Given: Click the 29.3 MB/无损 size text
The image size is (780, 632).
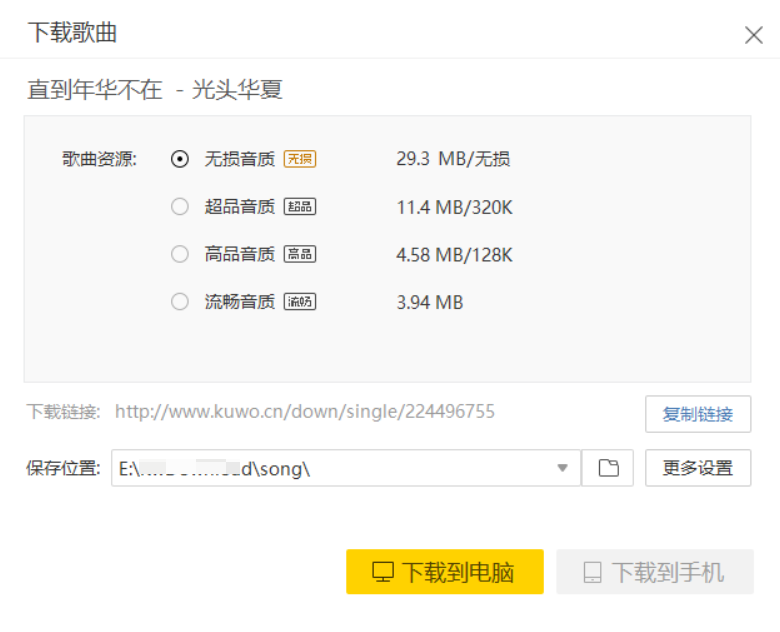Looking at the screenshot, I should coord(453,159).
